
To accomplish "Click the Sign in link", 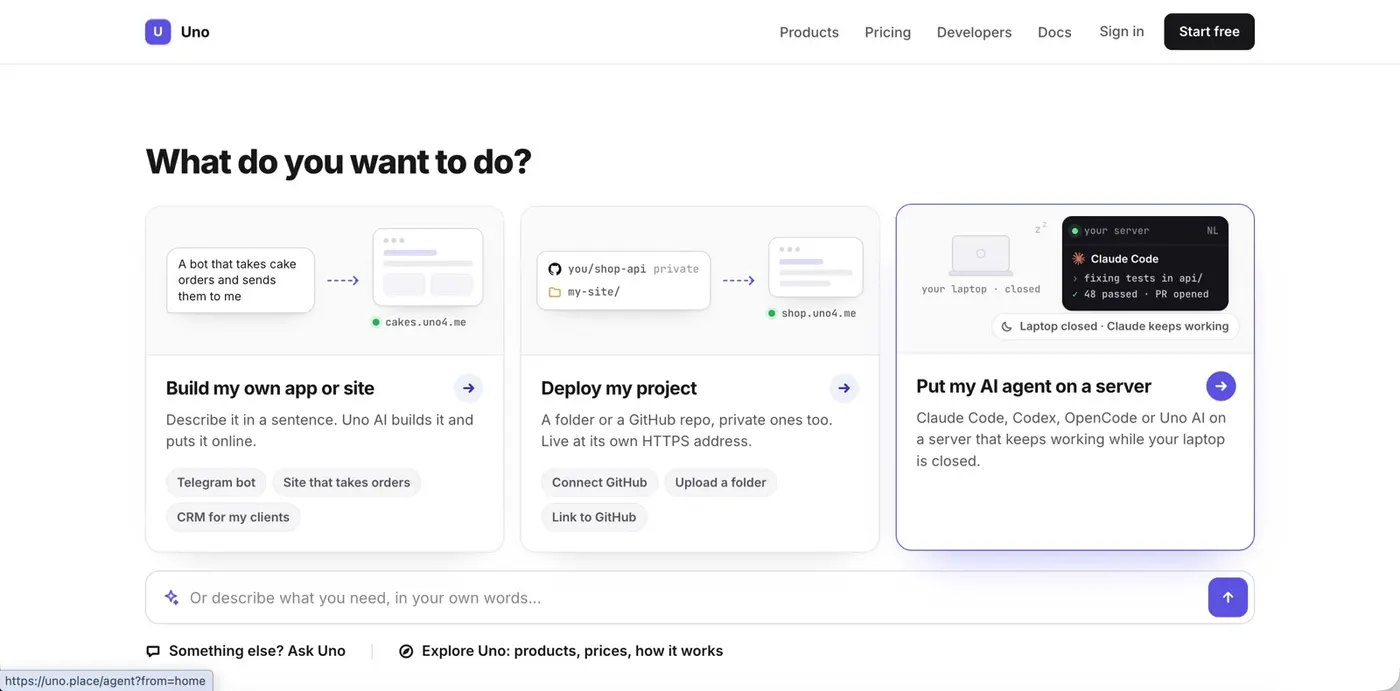I will (1121, 31).
